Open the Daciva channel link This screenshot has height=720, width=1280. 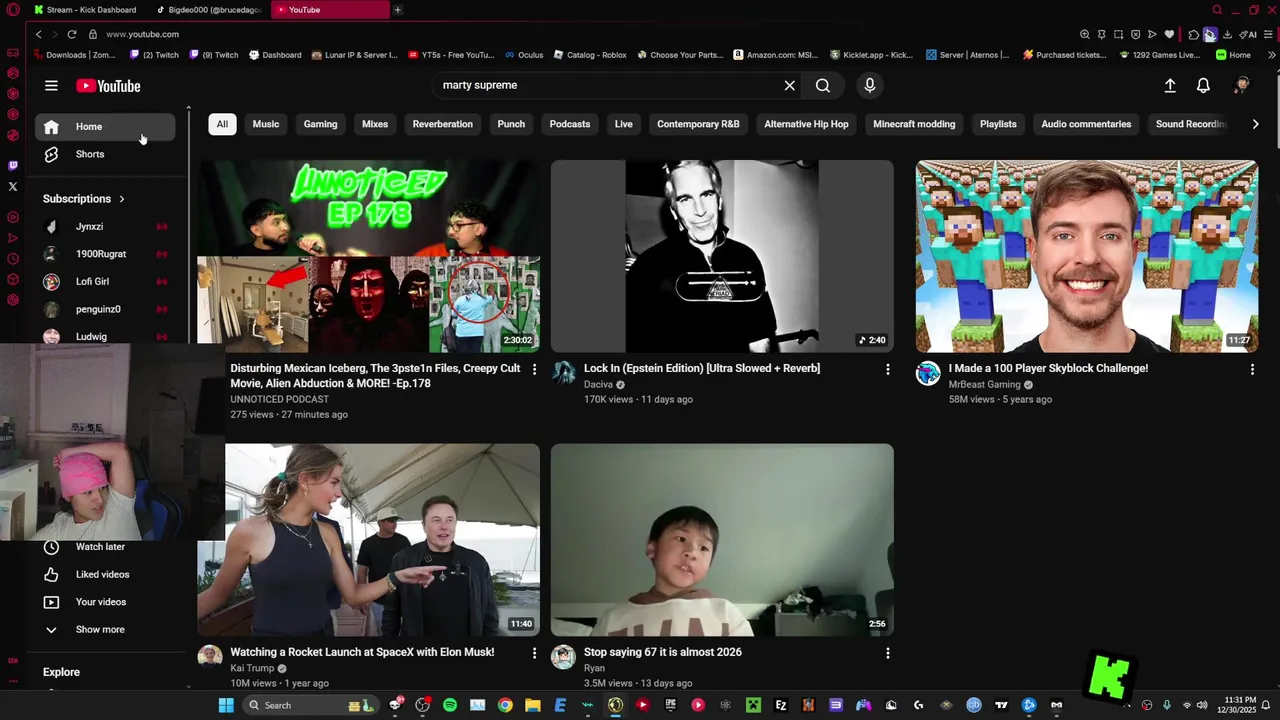click(598, 384)
